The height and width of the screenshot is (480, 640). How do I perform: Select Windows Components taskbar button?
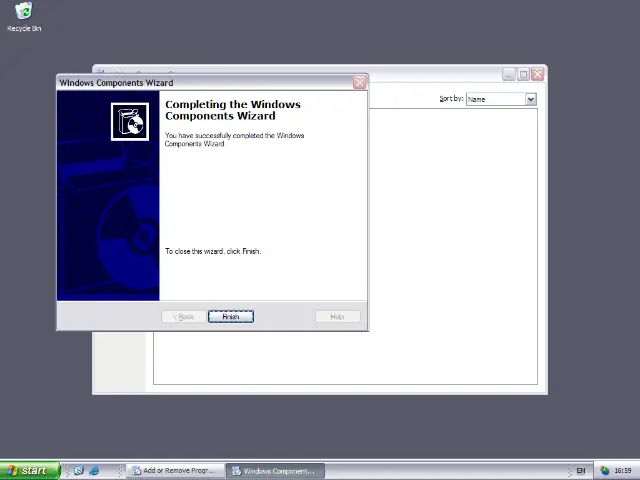pyautogui.click(x=276, y=471)
